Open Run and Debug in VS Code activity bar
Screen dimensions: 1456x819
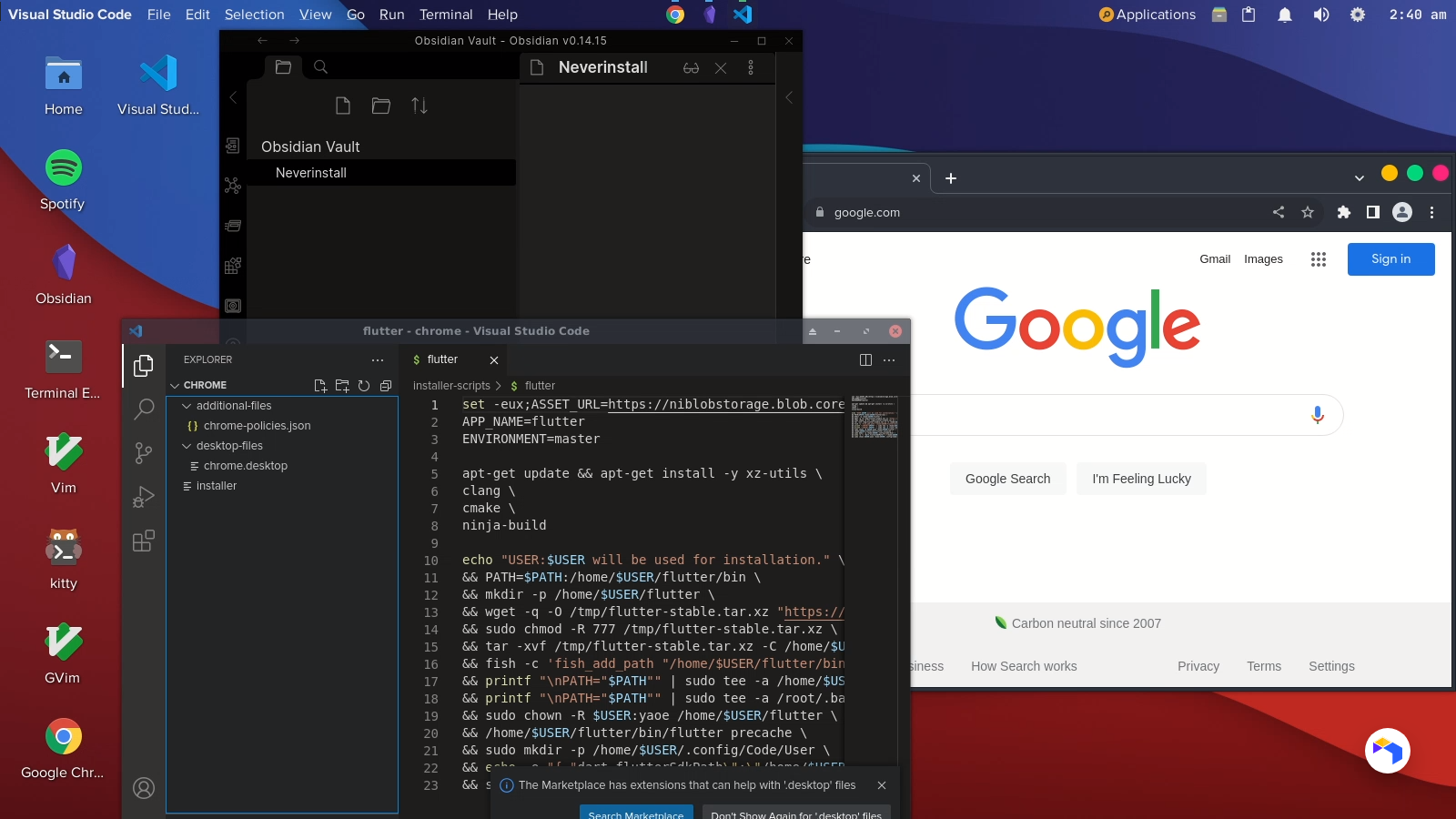point(144,497)
